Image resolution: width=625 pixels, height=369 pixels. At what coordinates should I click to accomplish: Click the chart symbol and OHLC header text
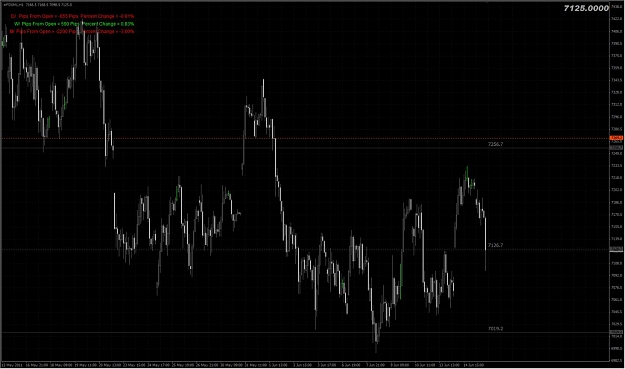[x=37, y=4]
